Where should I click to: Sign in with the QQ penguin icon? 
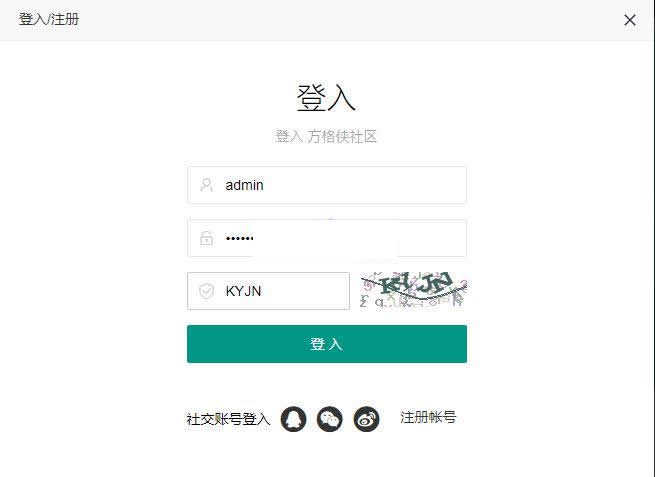pos(293,419)
